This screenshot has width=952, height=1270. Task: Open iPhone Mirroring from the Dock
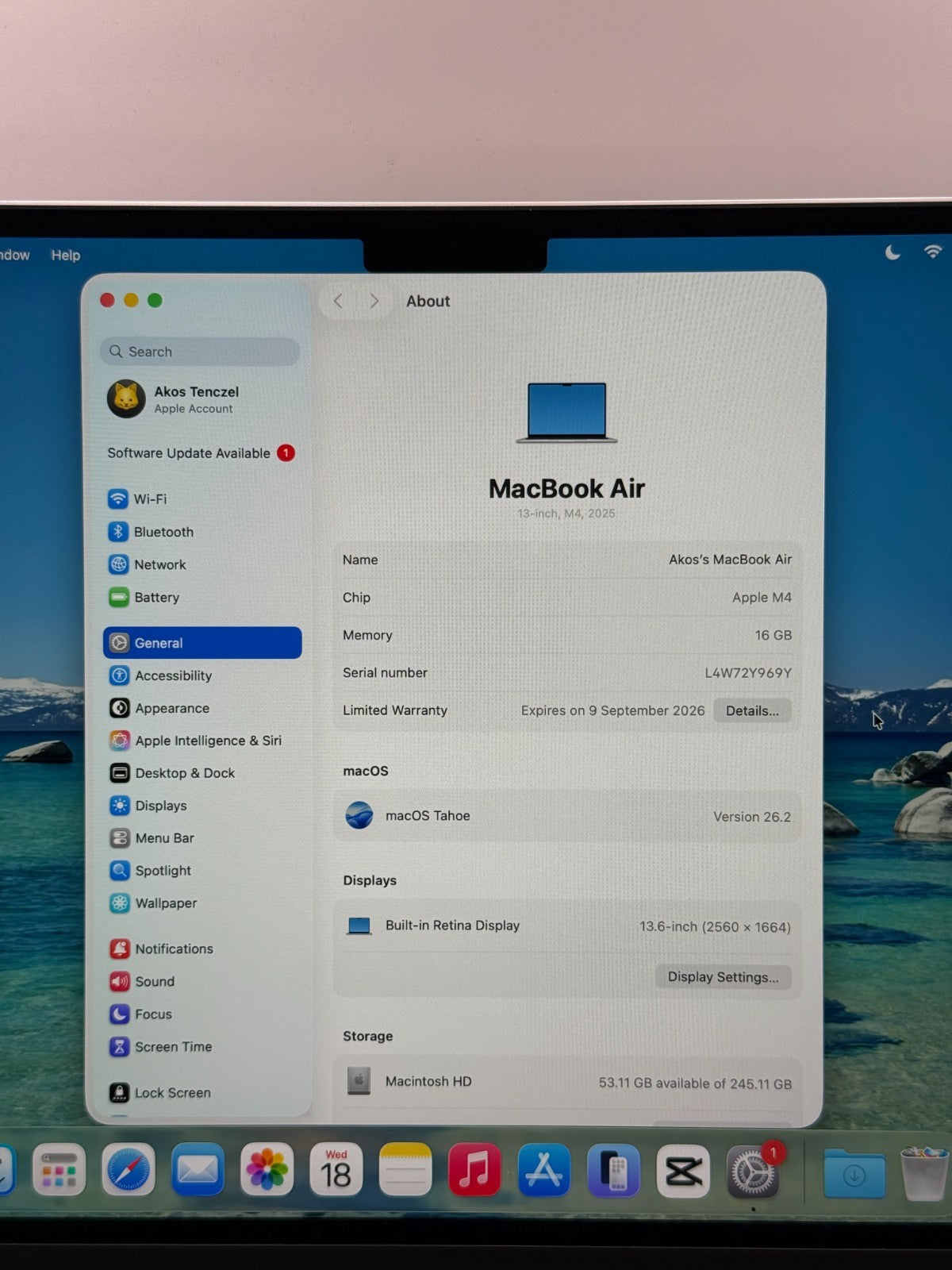point(613,1170)
